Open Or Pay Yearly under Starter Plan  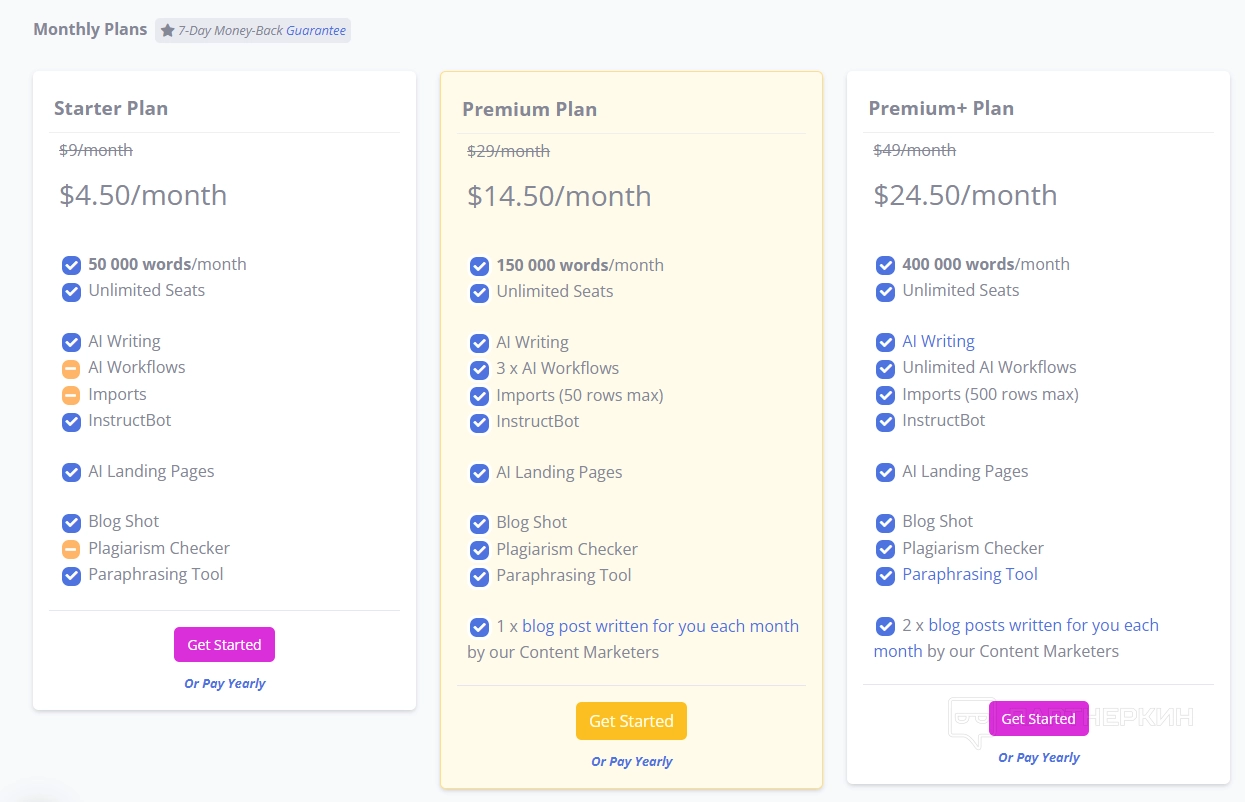pyautogui.click(x=225, y=684)
